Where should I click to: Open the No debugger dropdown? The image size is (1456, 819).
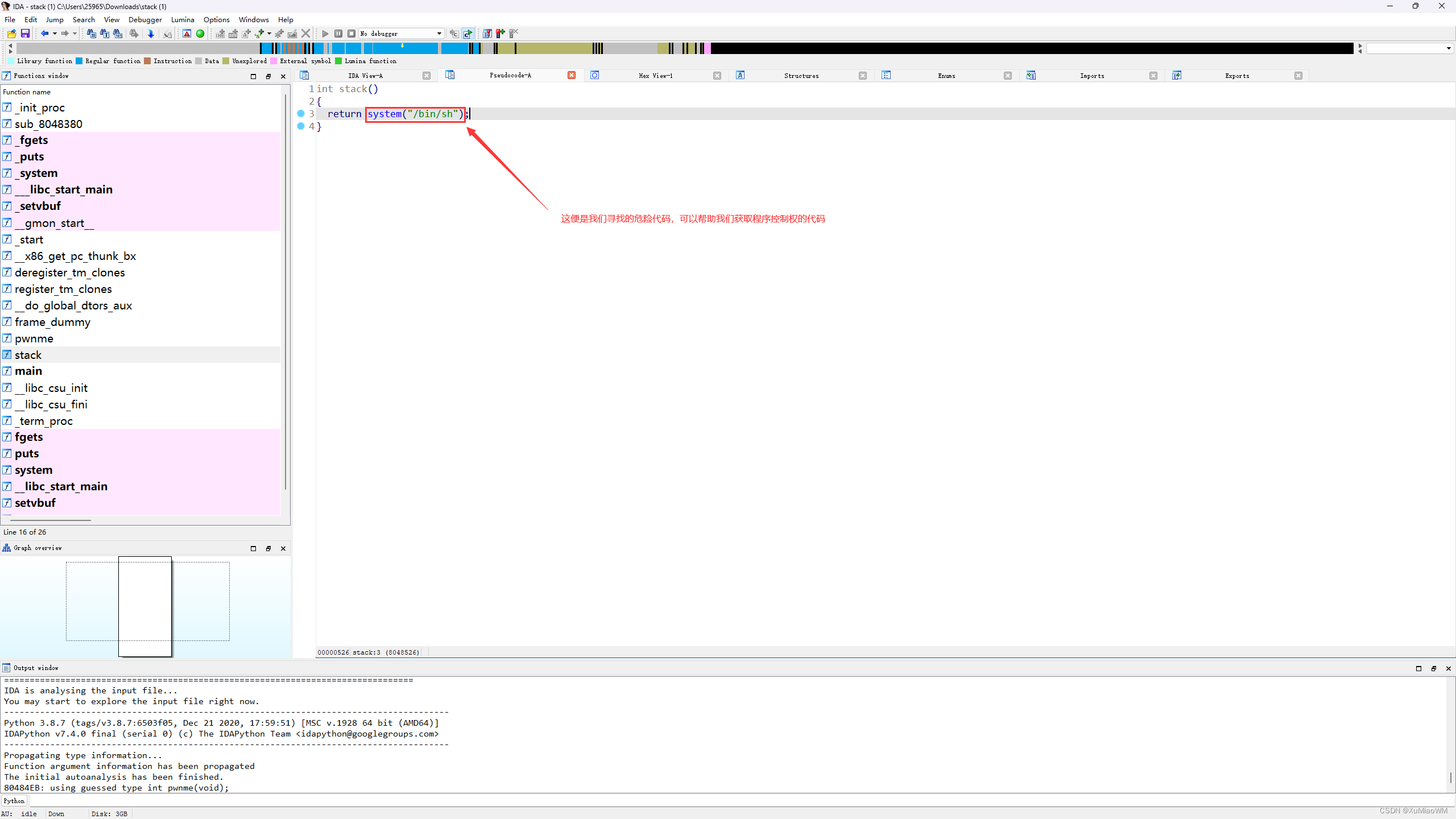pos(439,34)
